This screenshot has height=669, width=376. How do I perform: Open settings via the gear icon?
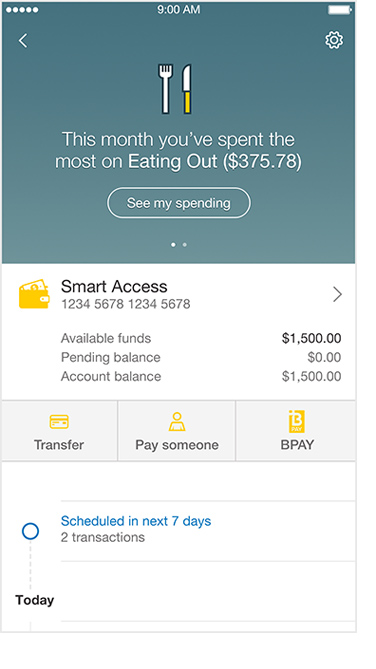[334, 40]
